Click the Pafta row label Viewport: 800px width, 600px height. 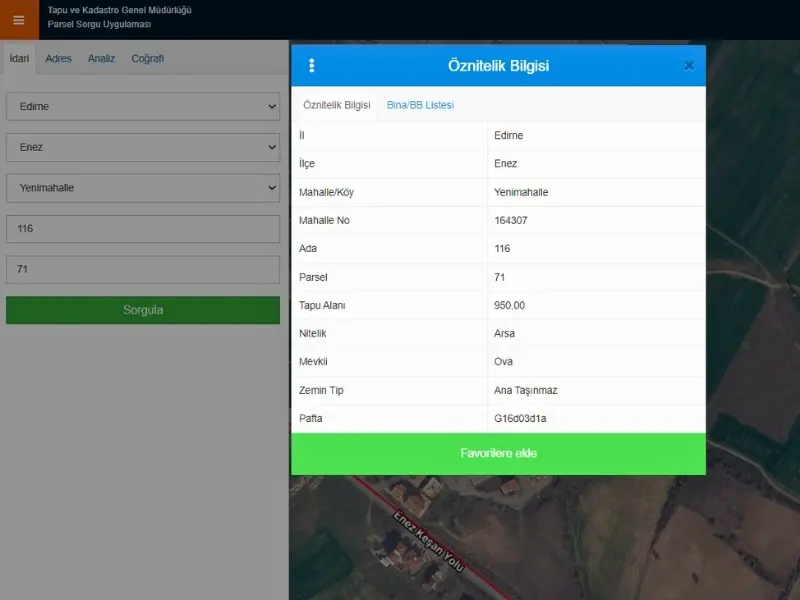310,418
